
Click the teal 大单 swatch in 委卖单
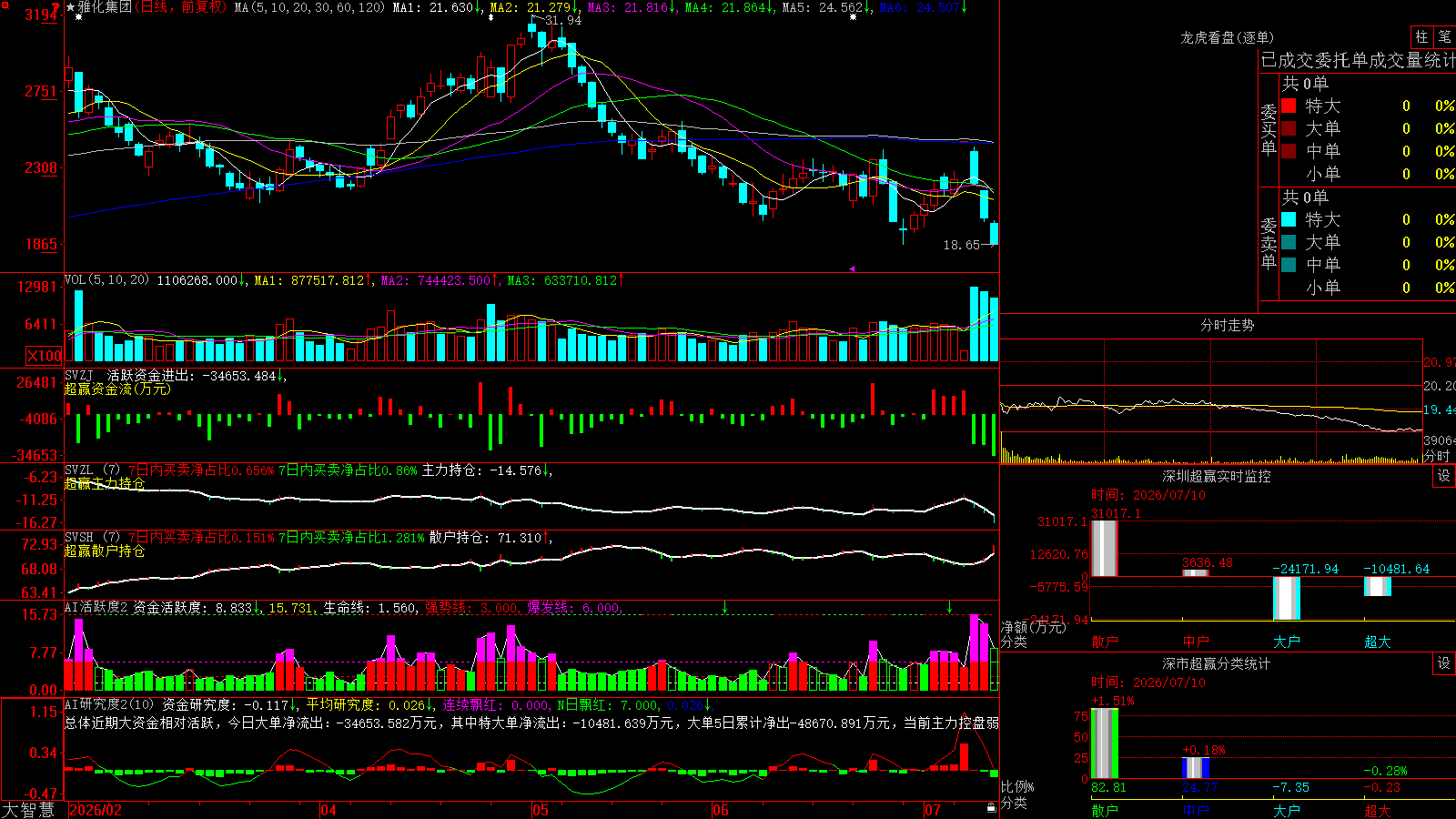1289,242
